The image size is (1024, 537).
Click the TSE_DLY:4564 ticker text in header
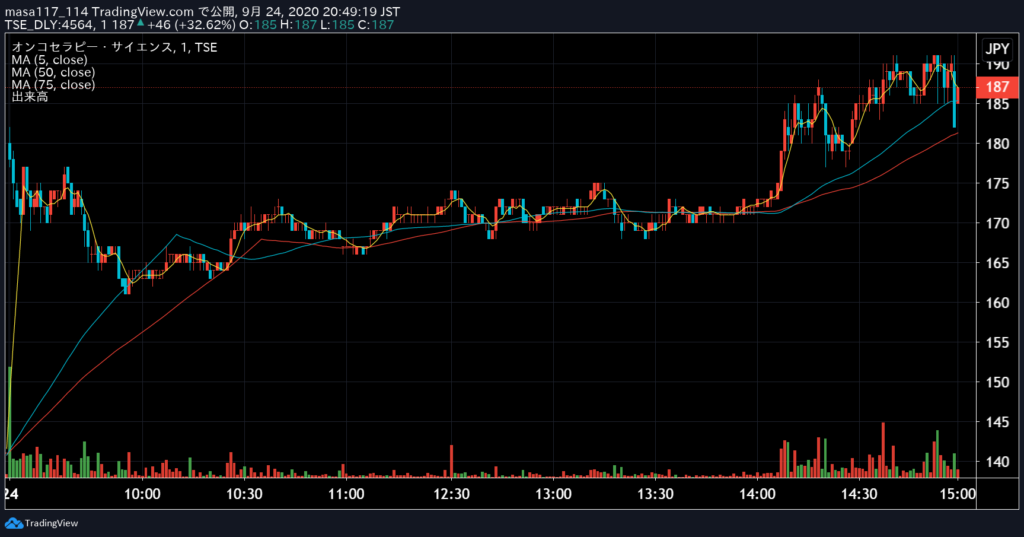pos(50,25)
